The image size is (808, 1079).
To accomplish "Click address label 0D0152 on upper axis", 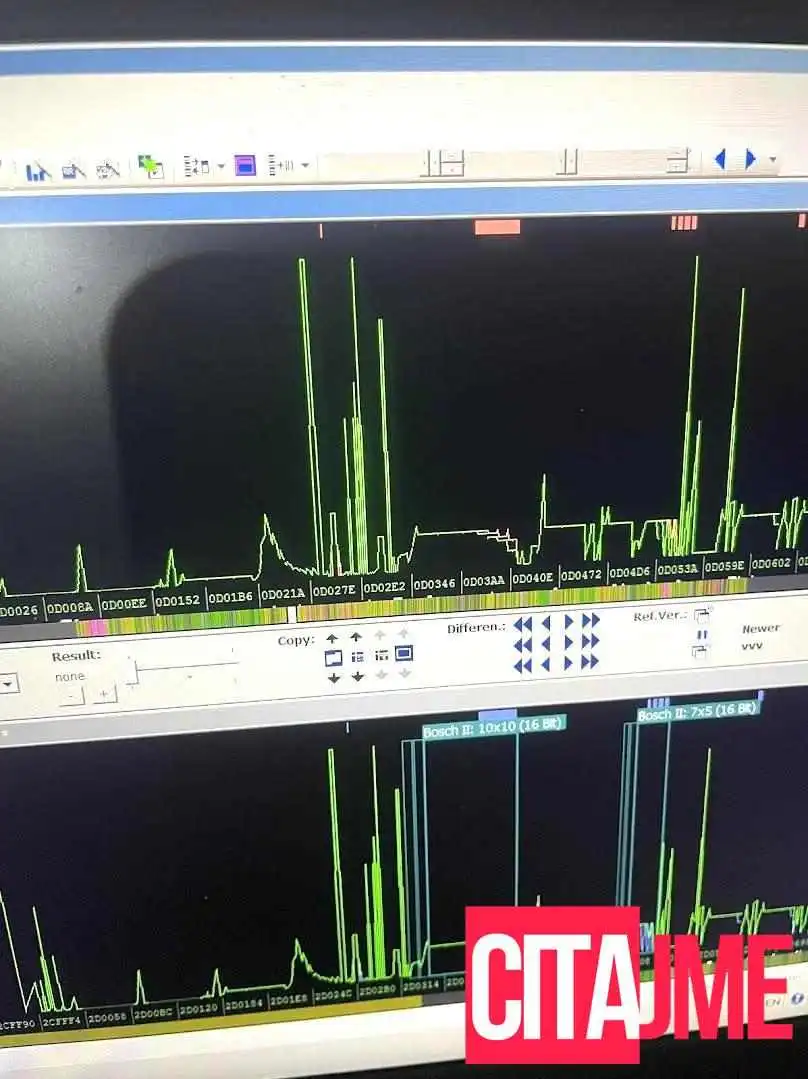I will pos(178,601).
